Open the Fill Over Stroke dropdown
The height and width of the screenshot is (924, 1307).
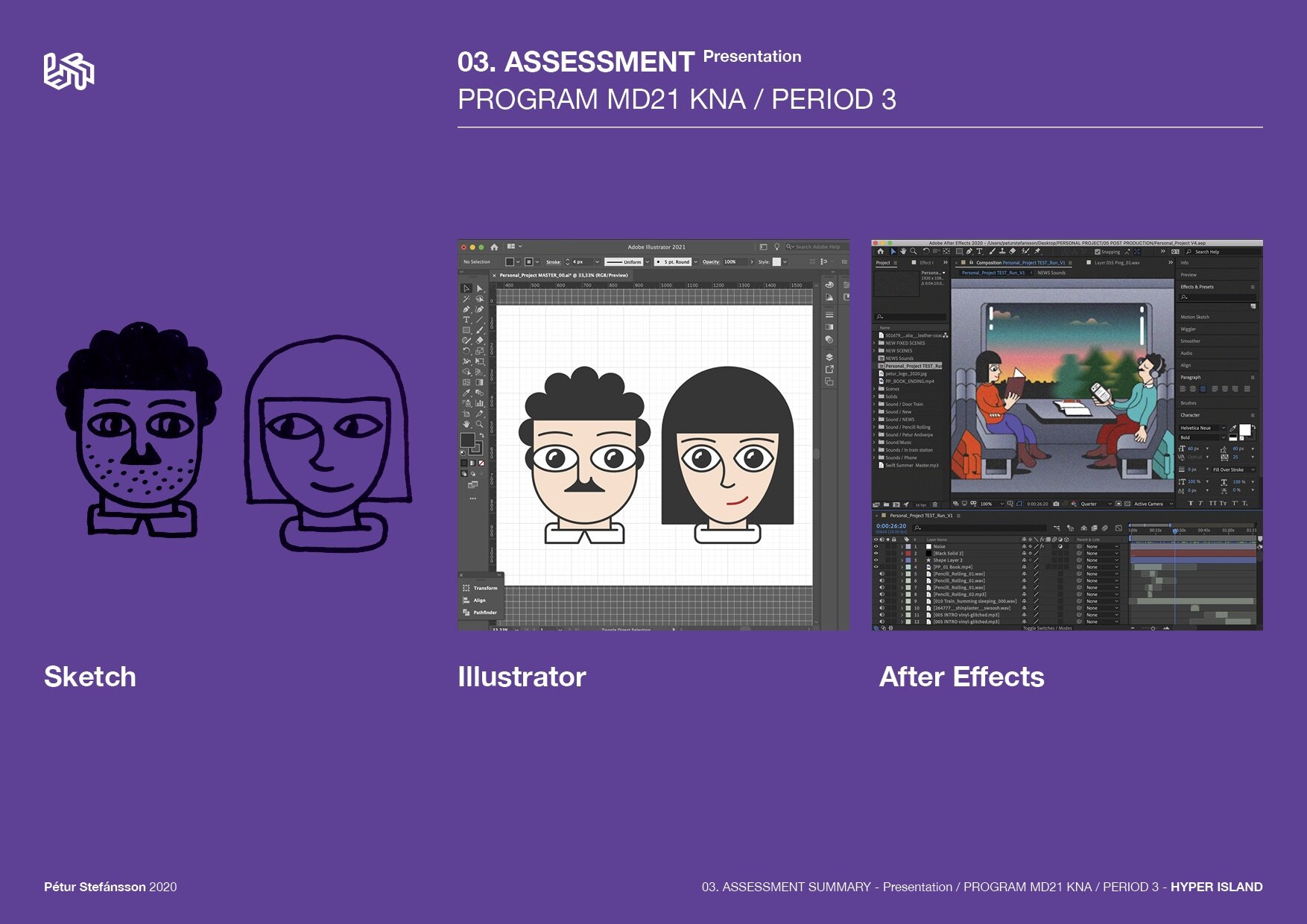pos(1233,469)
